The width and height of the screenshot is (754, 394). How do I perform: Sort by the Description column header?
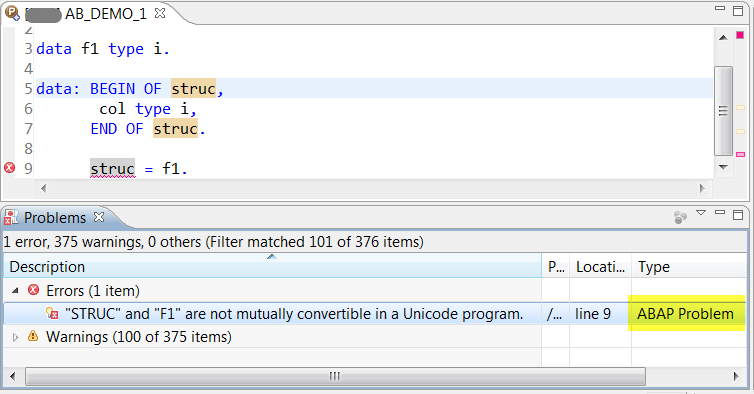click(x=272, y=267)
